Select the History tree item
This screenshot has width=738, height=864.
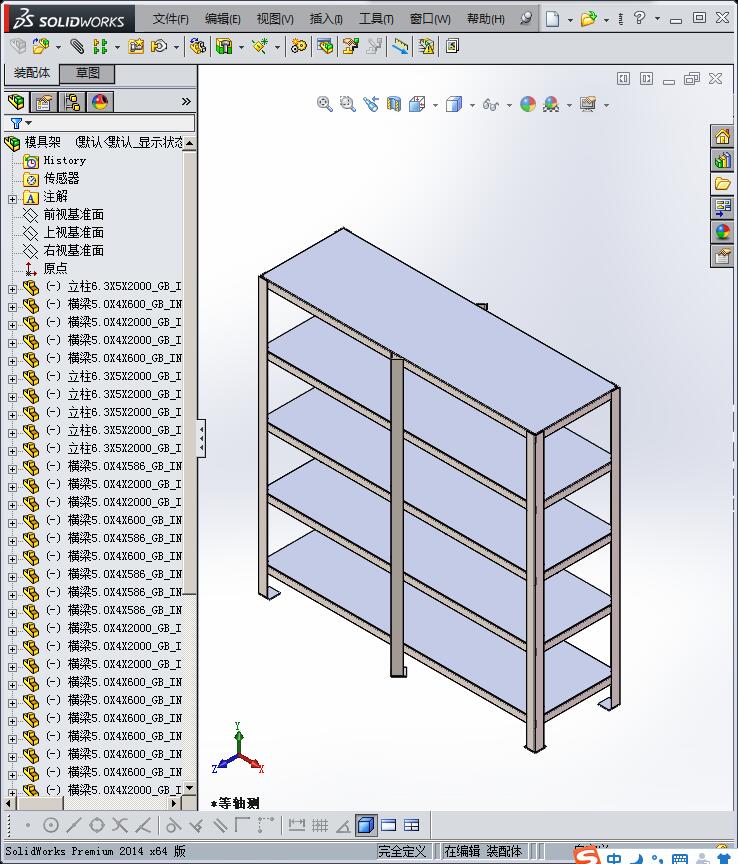[64, 160]
